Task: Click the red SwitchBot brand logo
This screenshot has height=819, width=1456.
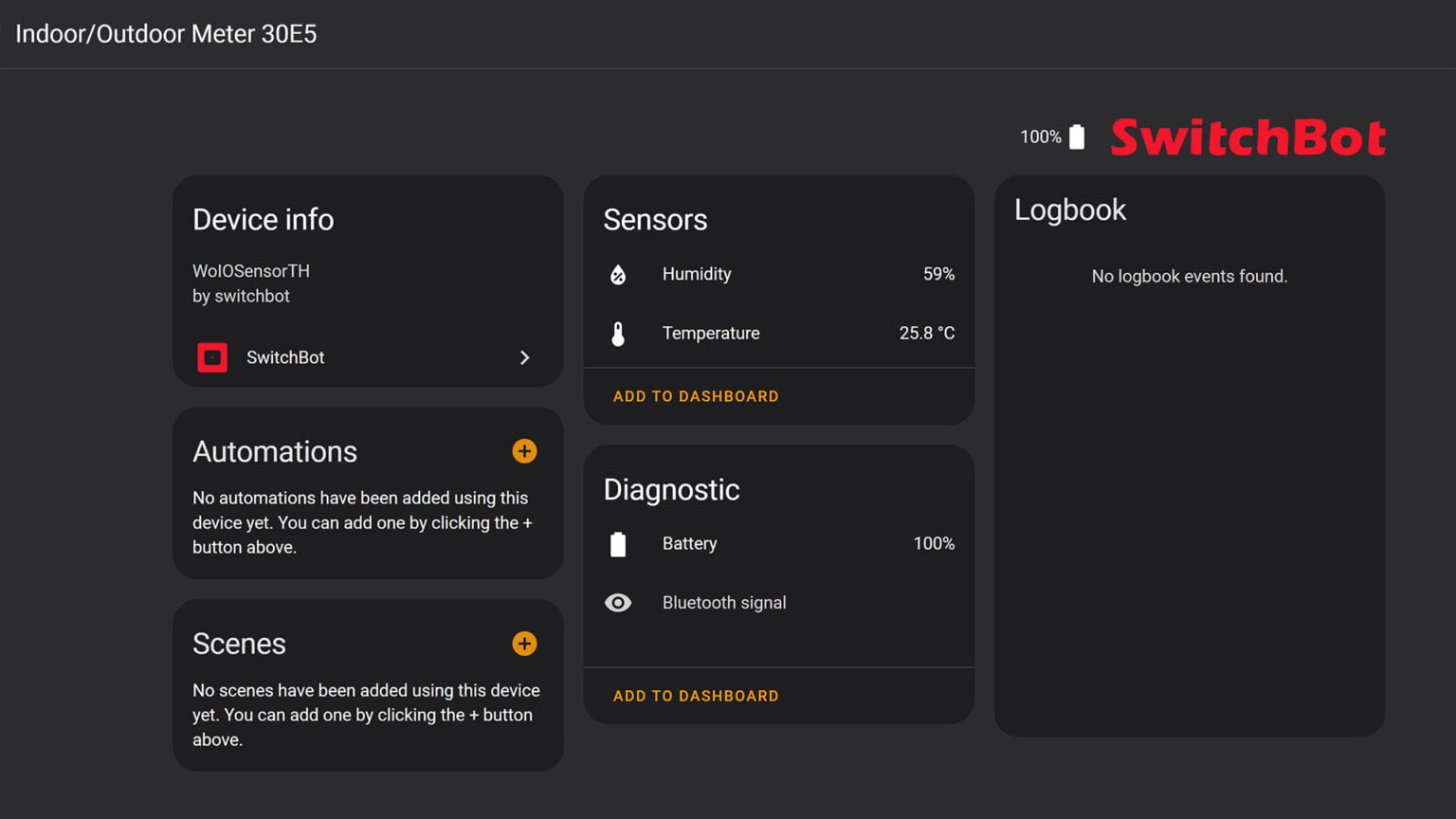Action: pos(1247,137)
